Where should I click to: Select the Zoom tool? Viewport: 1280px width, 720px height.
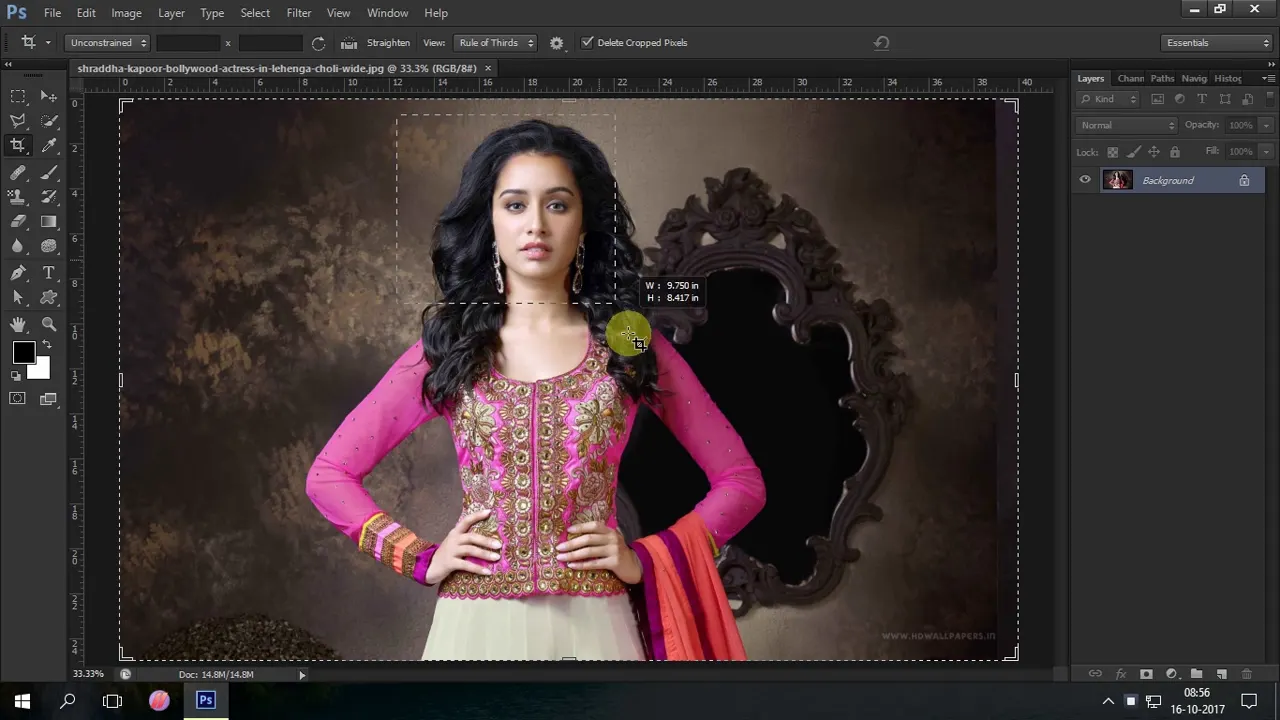click(49, 324)
